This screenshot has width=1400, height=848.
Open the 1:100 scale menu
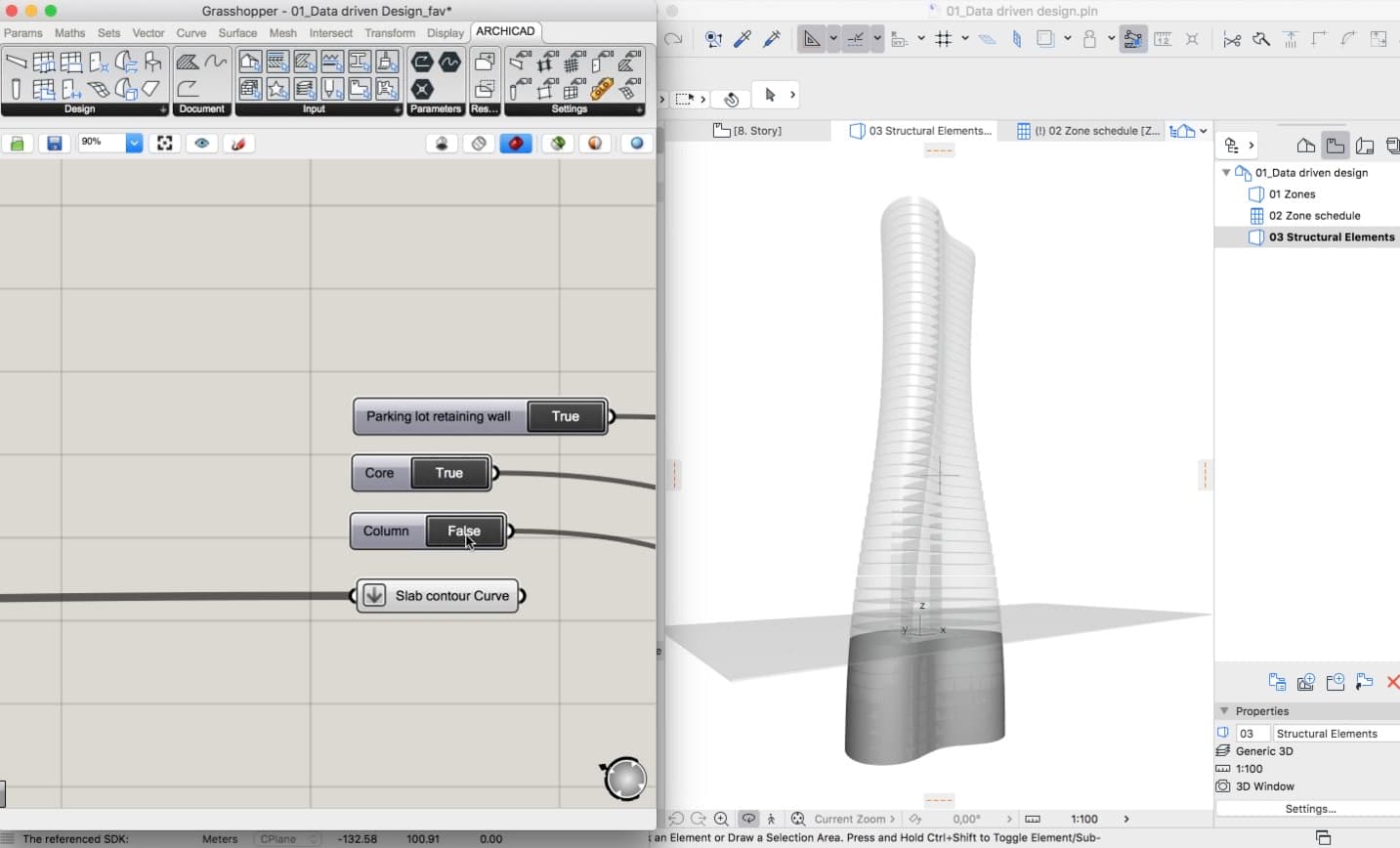coord(1084,819)
